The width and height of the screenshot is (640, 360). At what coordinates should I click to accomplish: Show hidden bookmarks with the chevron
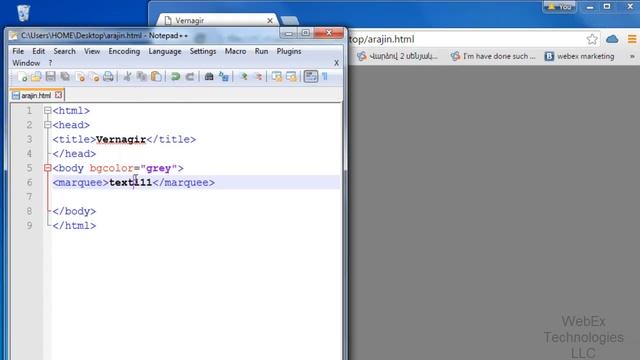coord(632,56)
